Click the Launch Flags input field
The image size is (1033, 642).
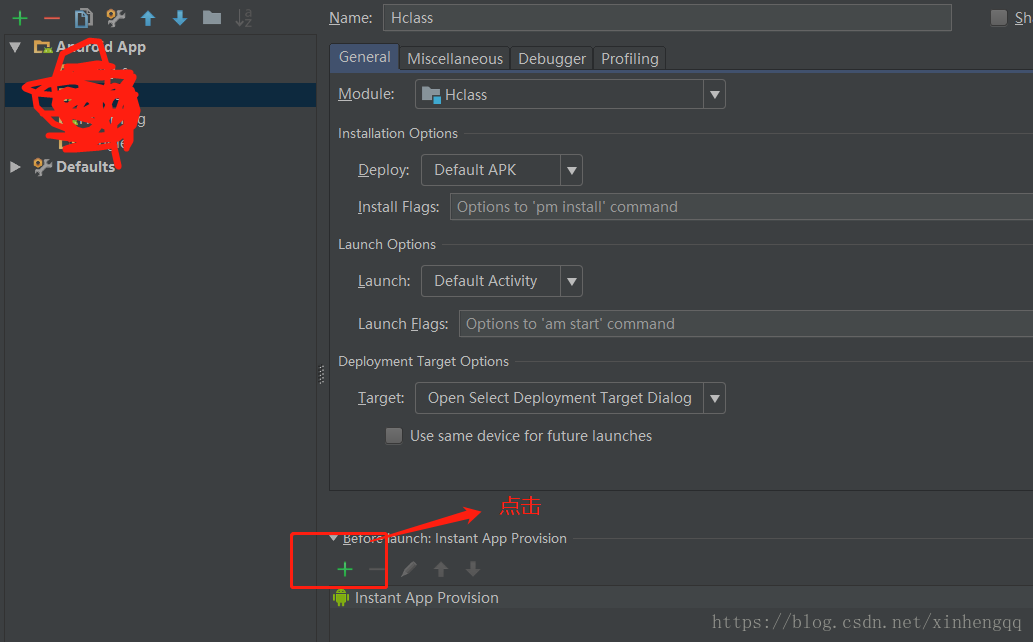(746, 324)
